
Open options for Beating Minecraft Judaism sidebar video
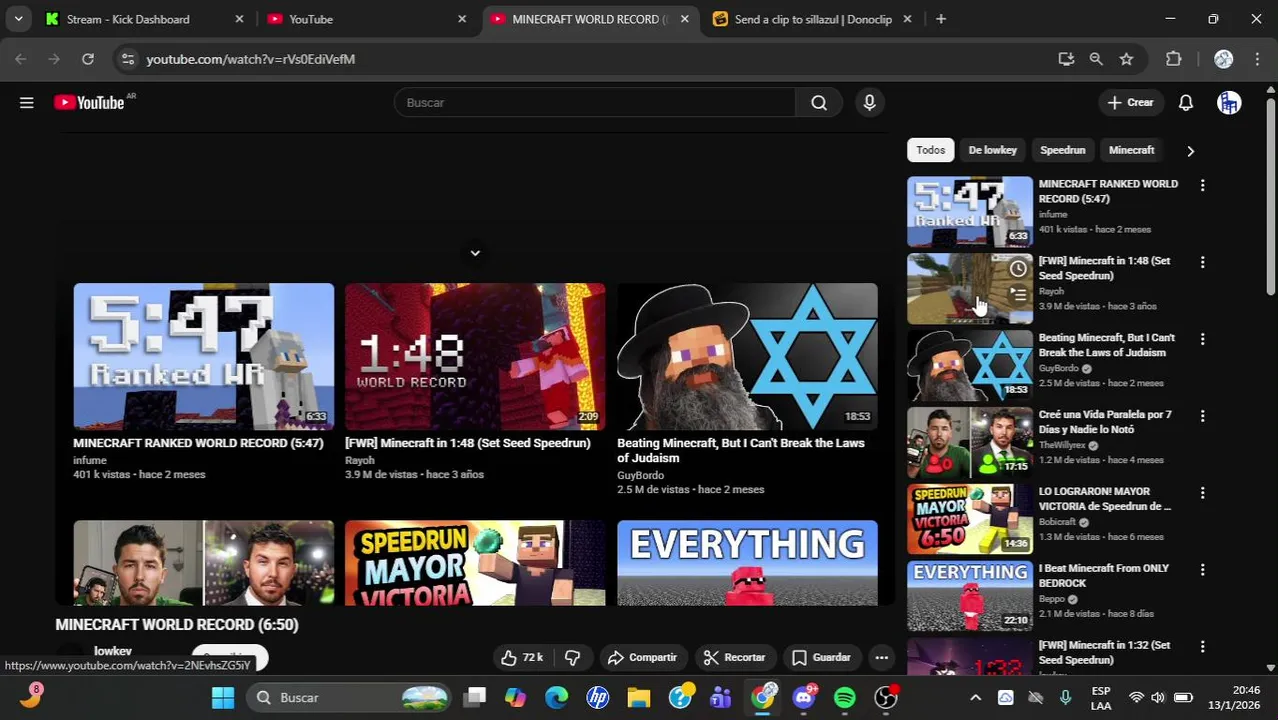point(1202,339)
